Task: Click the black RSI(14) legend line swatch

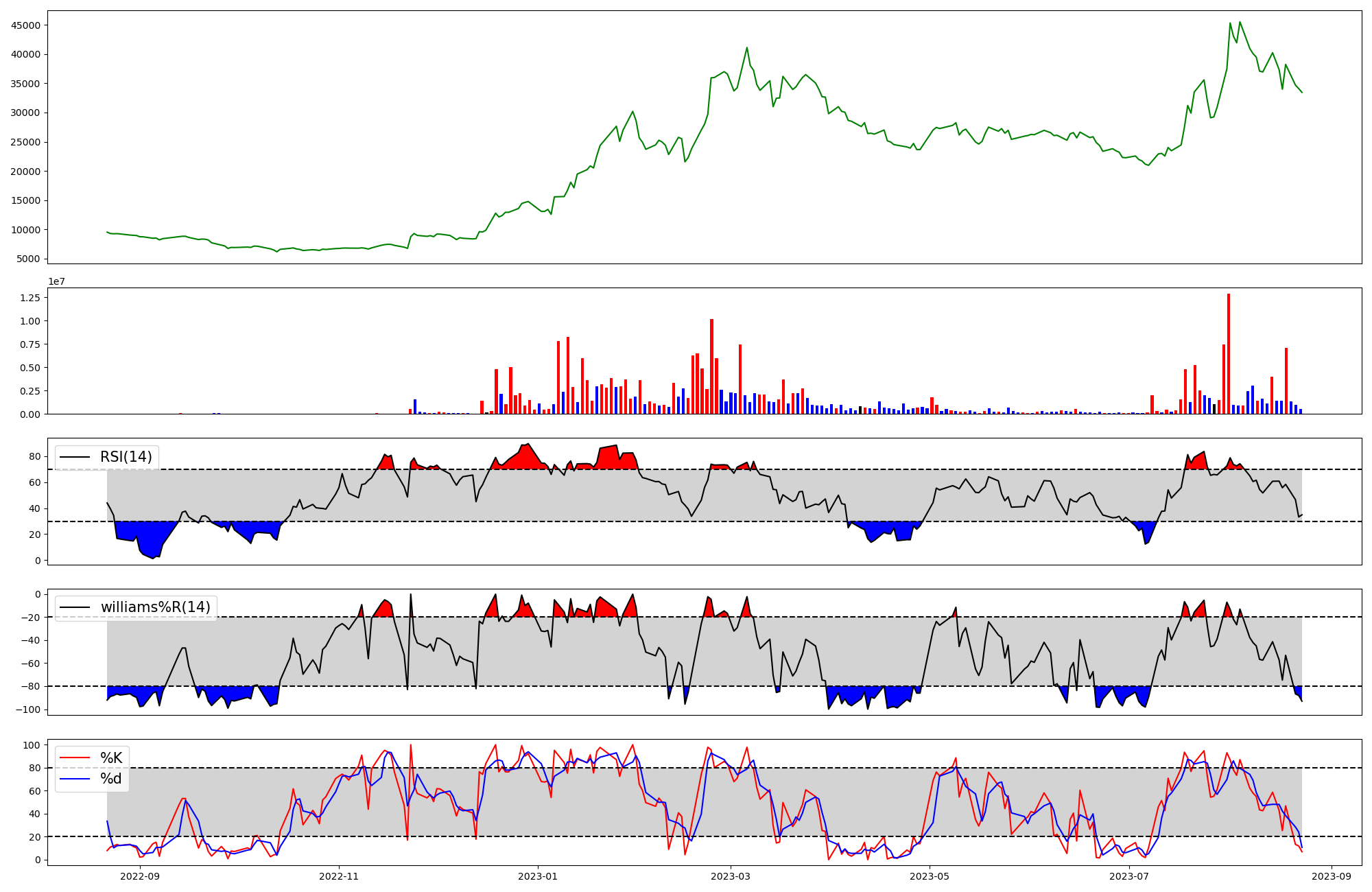Action: tap(75, 457)
